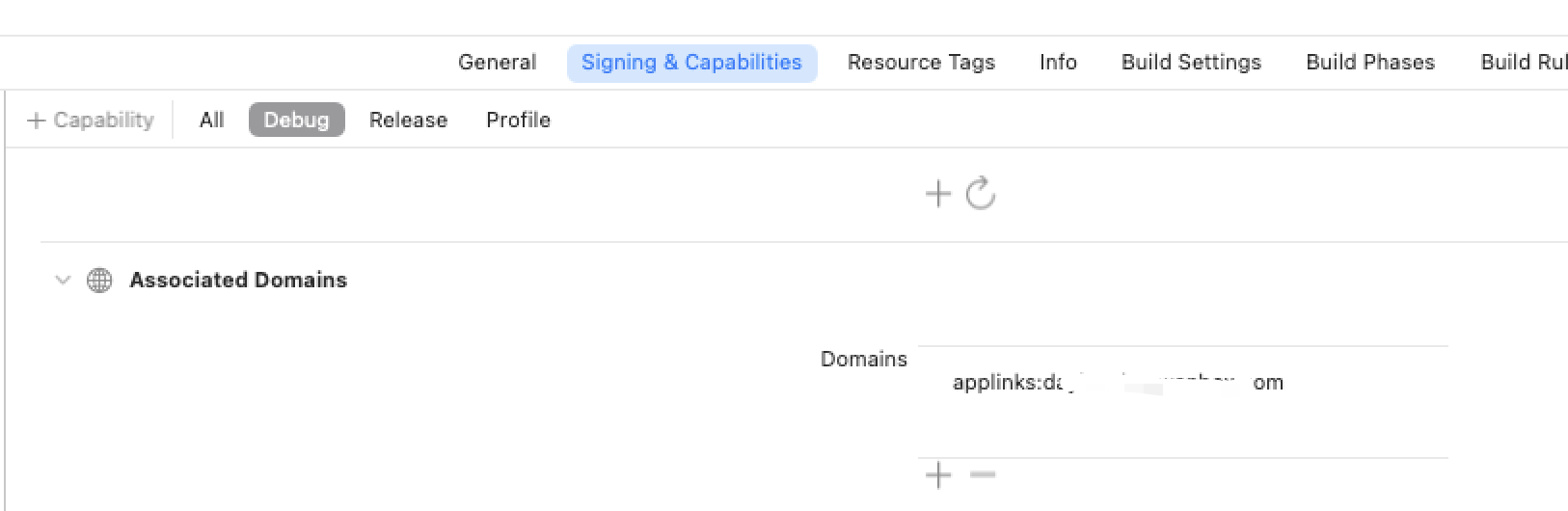
Task: Collapse the Associated Domains section chevron
Action: click(x=63, y=281)
